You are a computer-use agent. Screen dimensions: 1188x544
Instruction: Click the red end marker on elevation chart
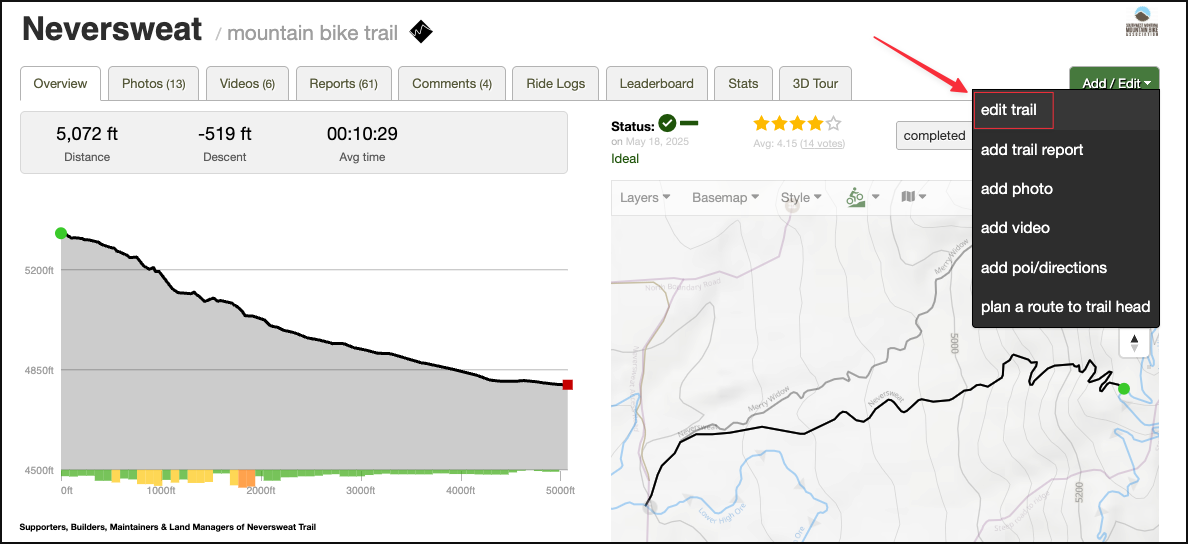tap(567, 385)
